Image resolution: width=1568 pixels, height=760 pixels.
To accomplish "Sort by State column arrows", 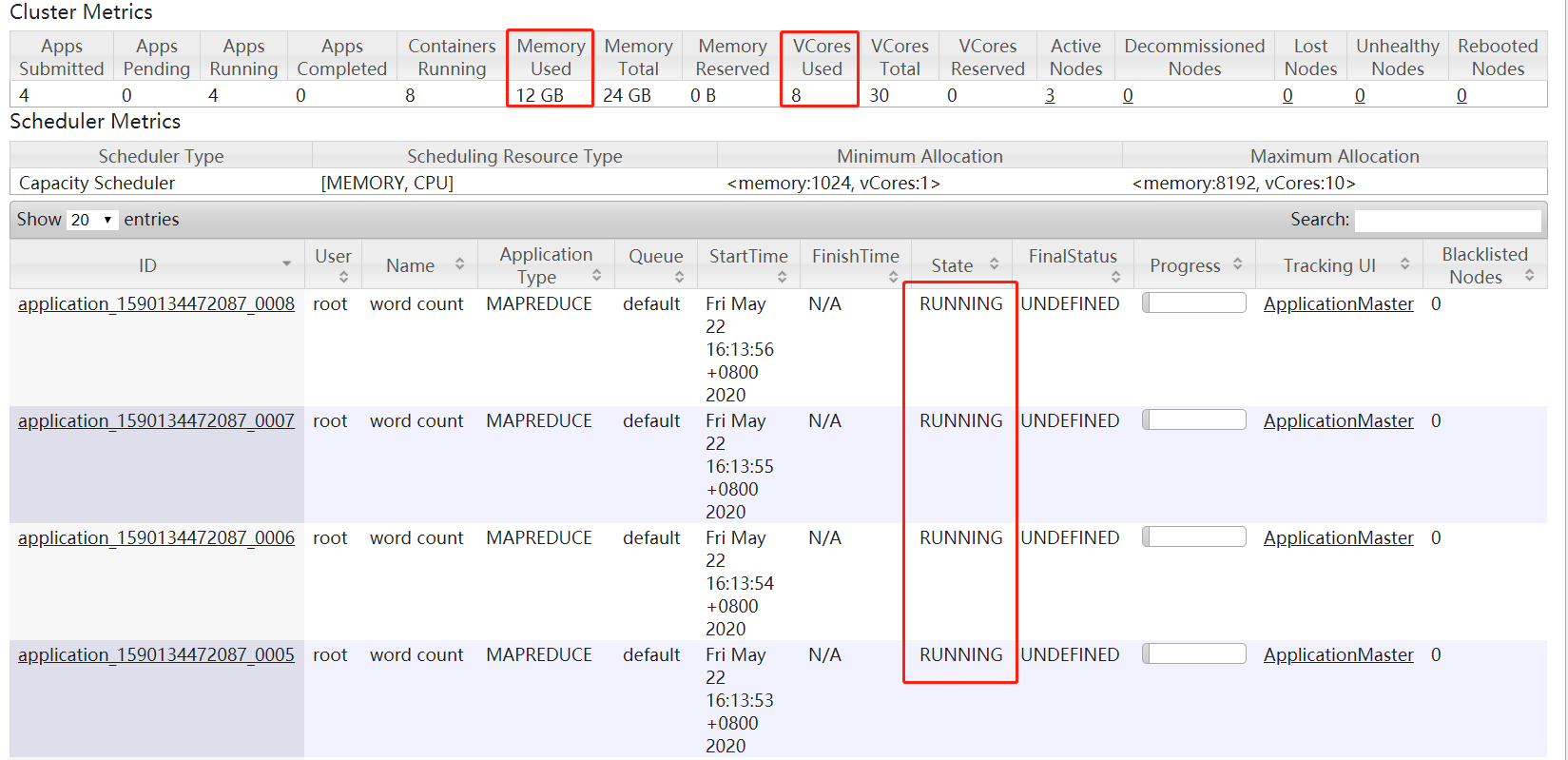I will pos(994,264).
